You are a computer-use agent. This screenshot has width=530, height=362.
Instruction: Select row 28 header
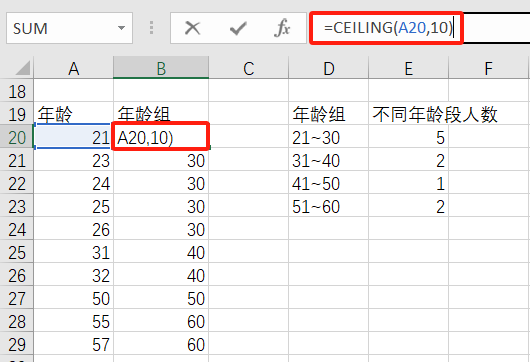pos(17,320)
